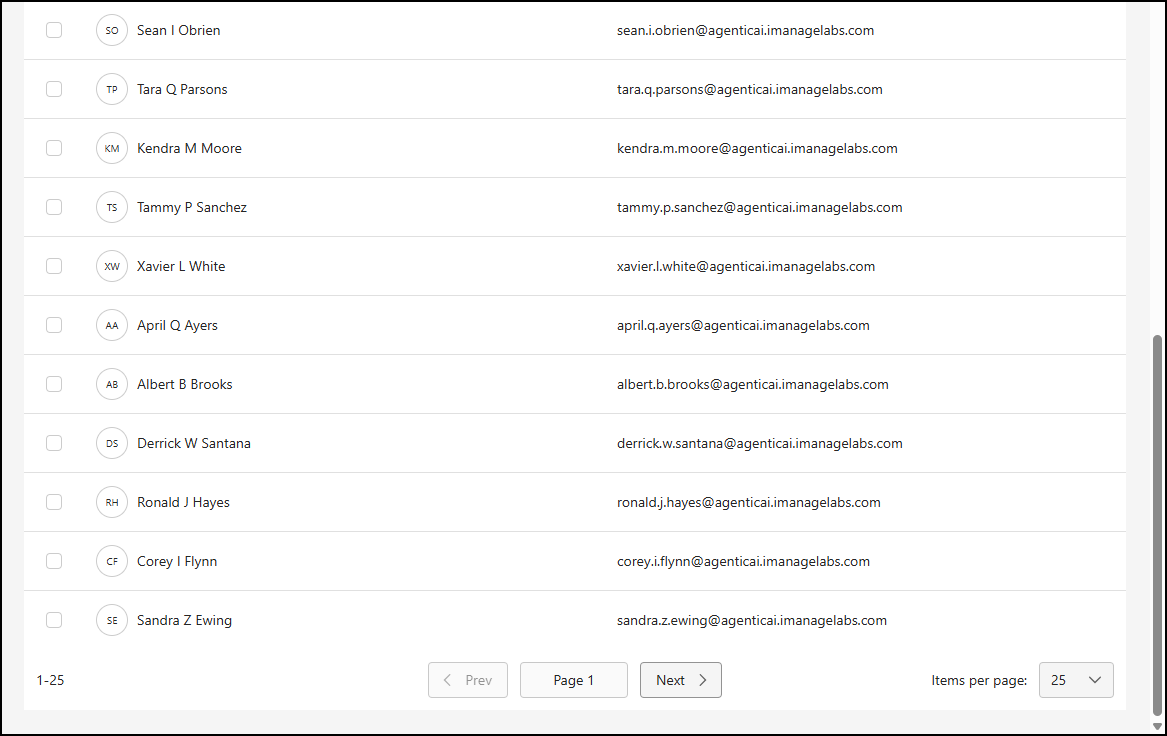Click the Page 1 button
The image size is (1167, 736).
pyautogui.click(x=574, y=680)
